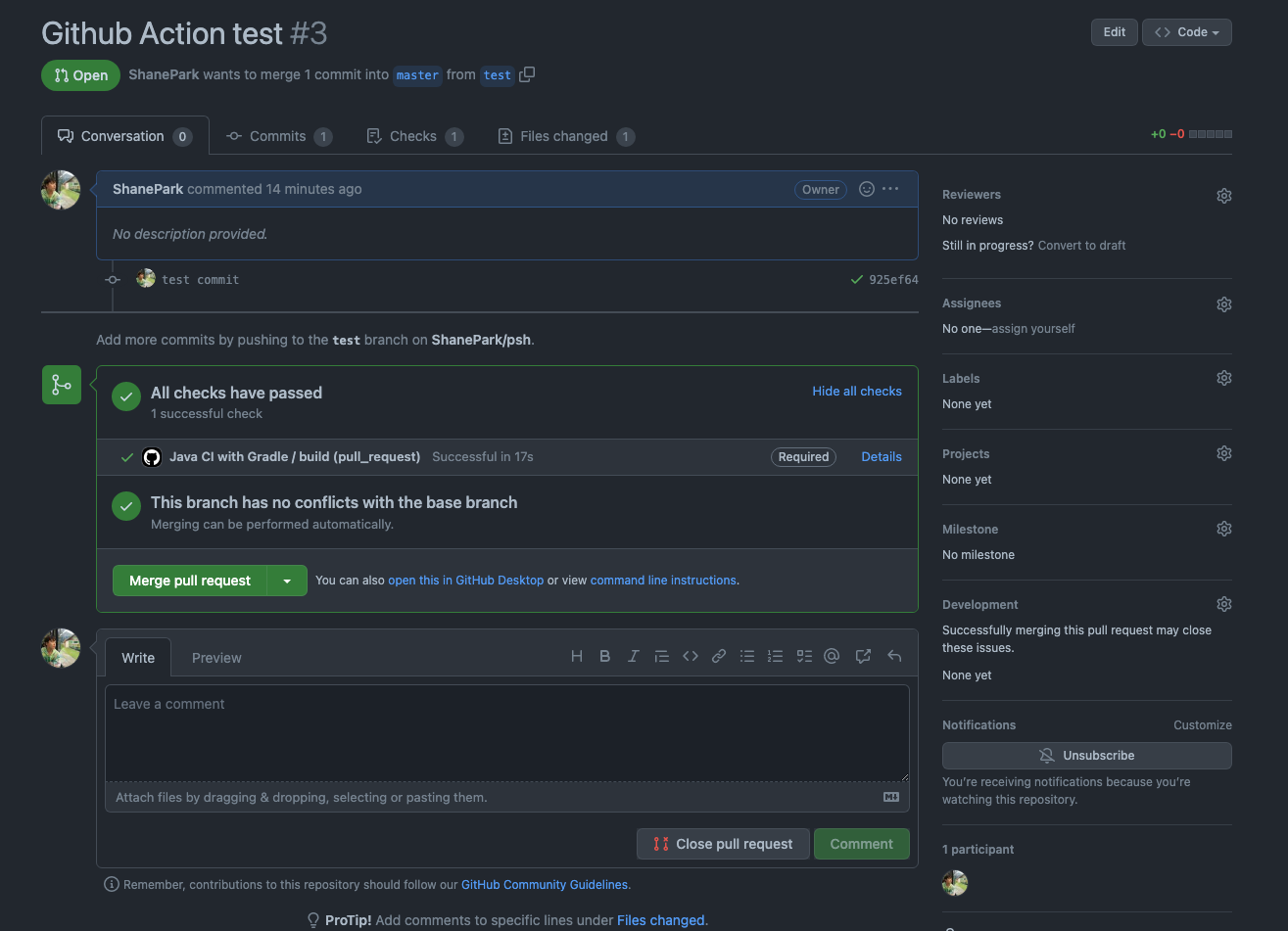
Task: Click ShanePark author name in comment header
Action: tap(148, 189)
